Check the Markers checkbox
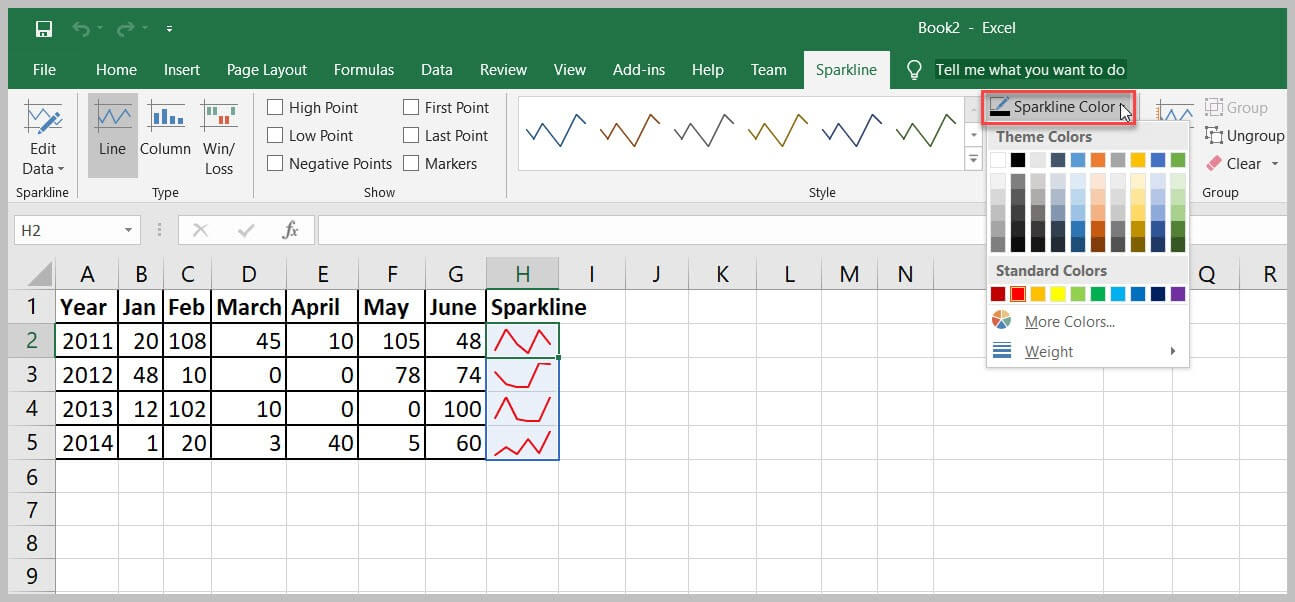 [411, 164]
